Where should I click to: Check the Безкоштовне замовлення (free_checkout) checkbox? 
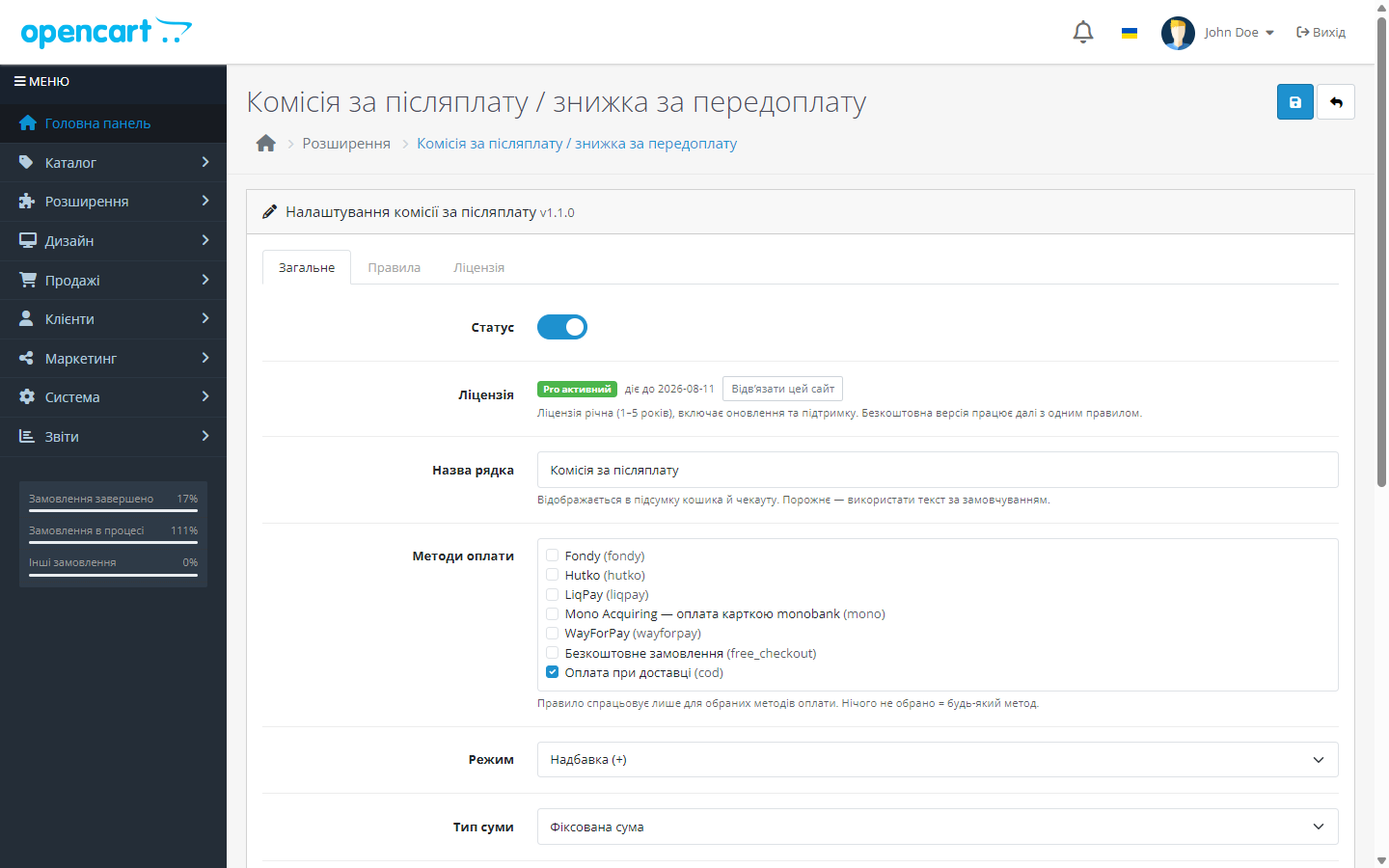(553, 653)
